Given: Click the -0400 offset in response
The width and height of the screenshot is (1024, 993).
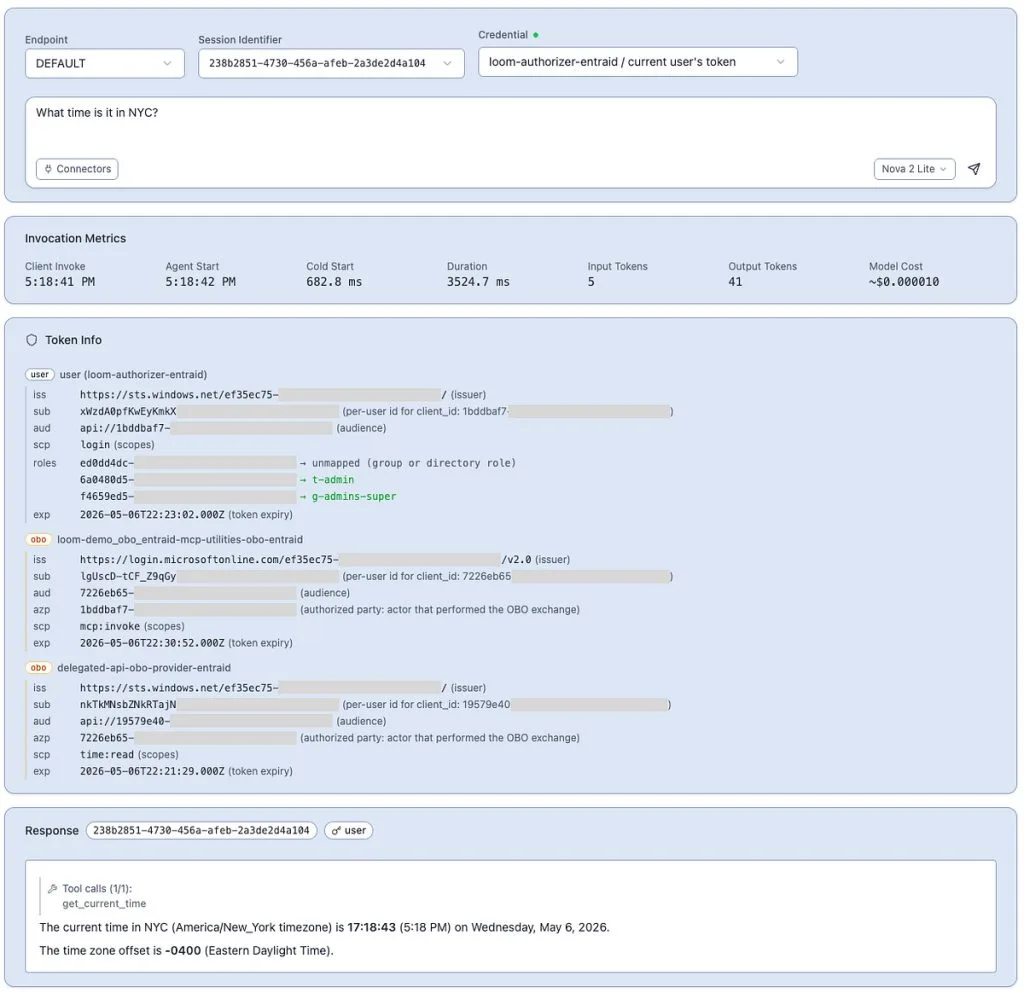Looking at the screenshot, I should (183, 951).
